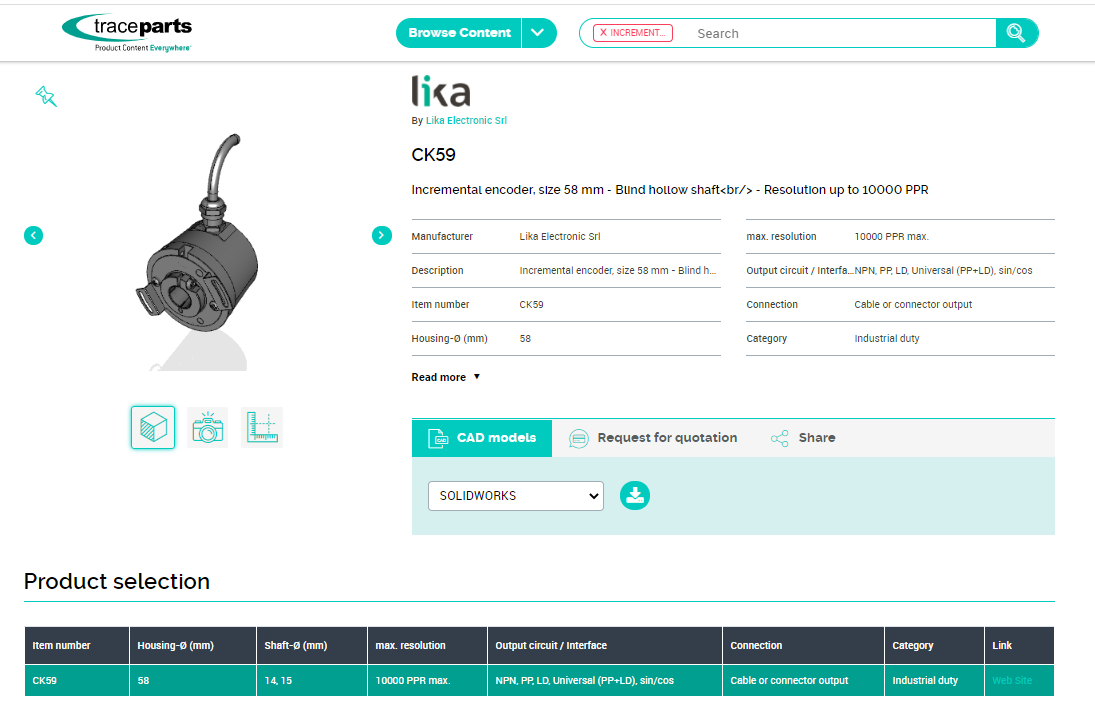Click the Housing-Ø value 58 in details
This screenshot has height=723, width=1095.
pyautogui.click(x=525, y=338)
